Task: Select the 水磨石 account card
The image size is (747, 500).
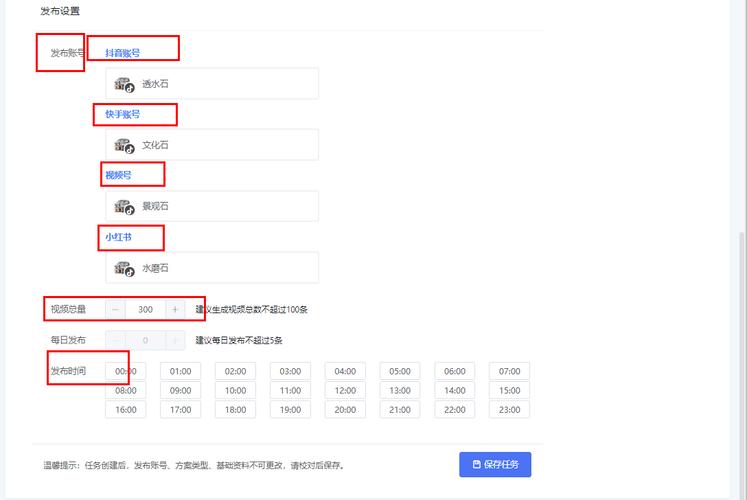Action: pyautogui.click(x=212, y=268)
